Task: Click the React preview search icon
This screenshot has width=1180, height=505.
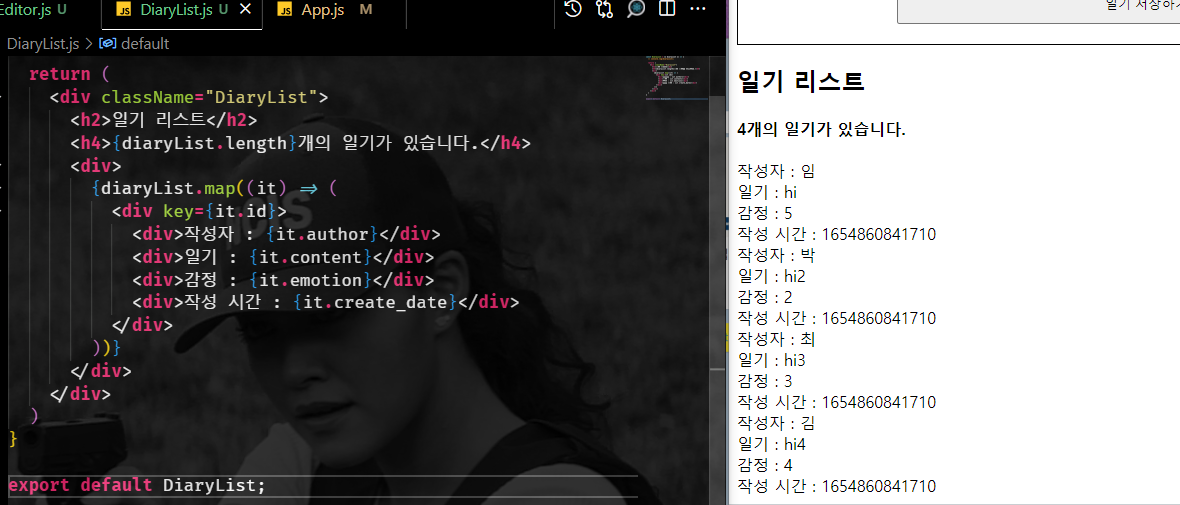Action: coord(637,9)
